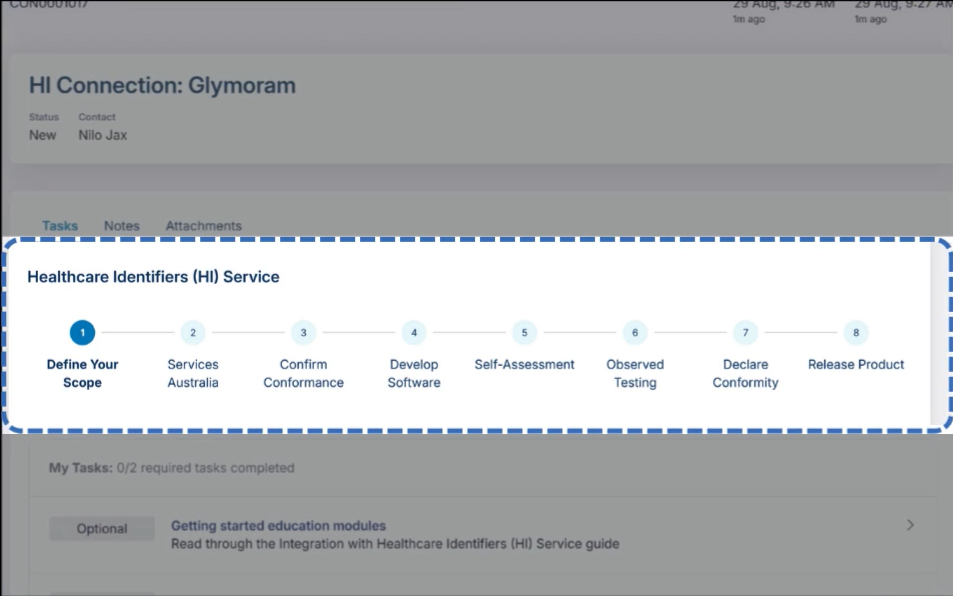Switch to the Notes tab
This screenshot has height=596, width=953.
tap(121, 225)
